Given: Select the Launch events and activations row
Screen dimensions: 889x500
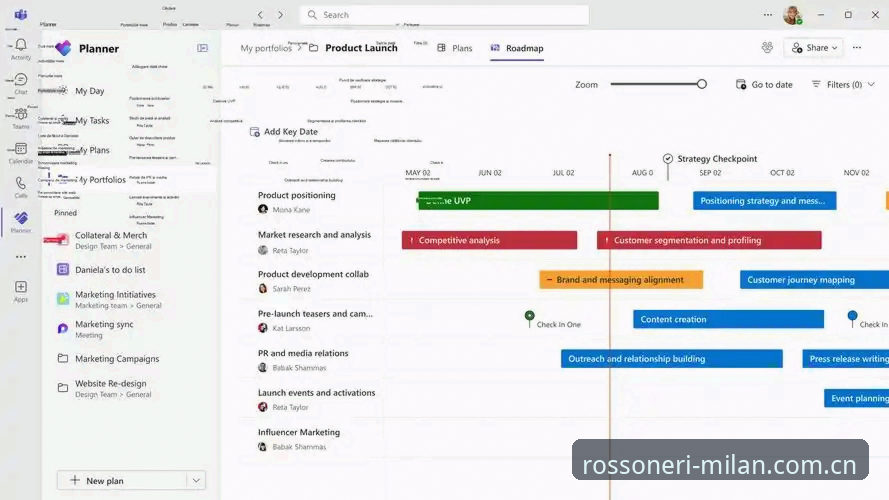Looking at the screenshot, I should [316, 392].
